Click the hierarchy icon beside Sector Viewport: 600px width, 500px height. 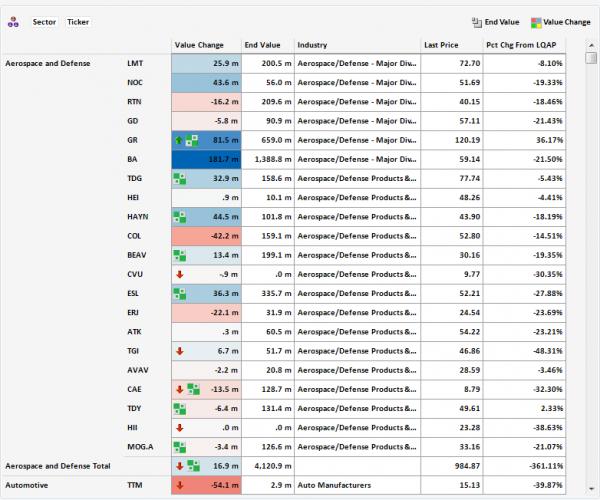coord(13,22)
